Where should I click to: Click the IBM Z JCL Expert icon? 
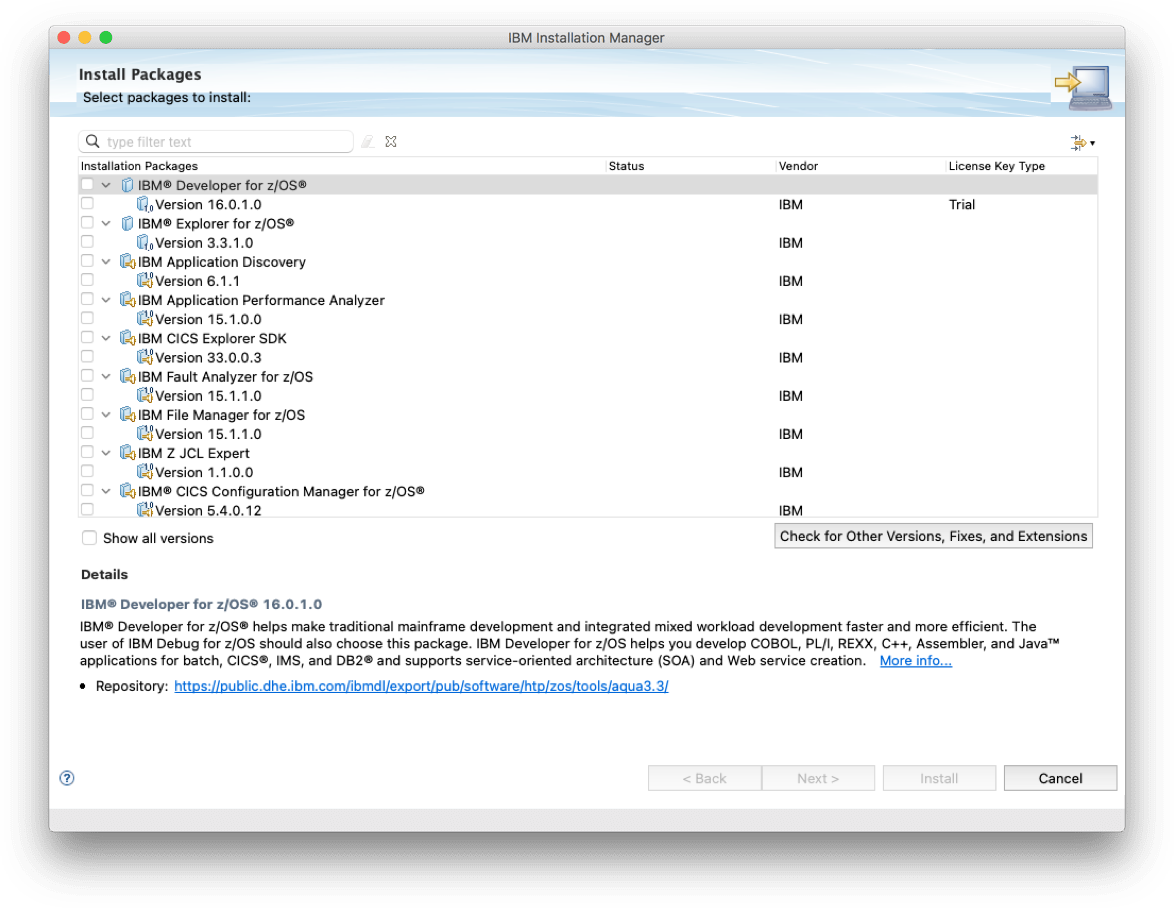(127, 452)
